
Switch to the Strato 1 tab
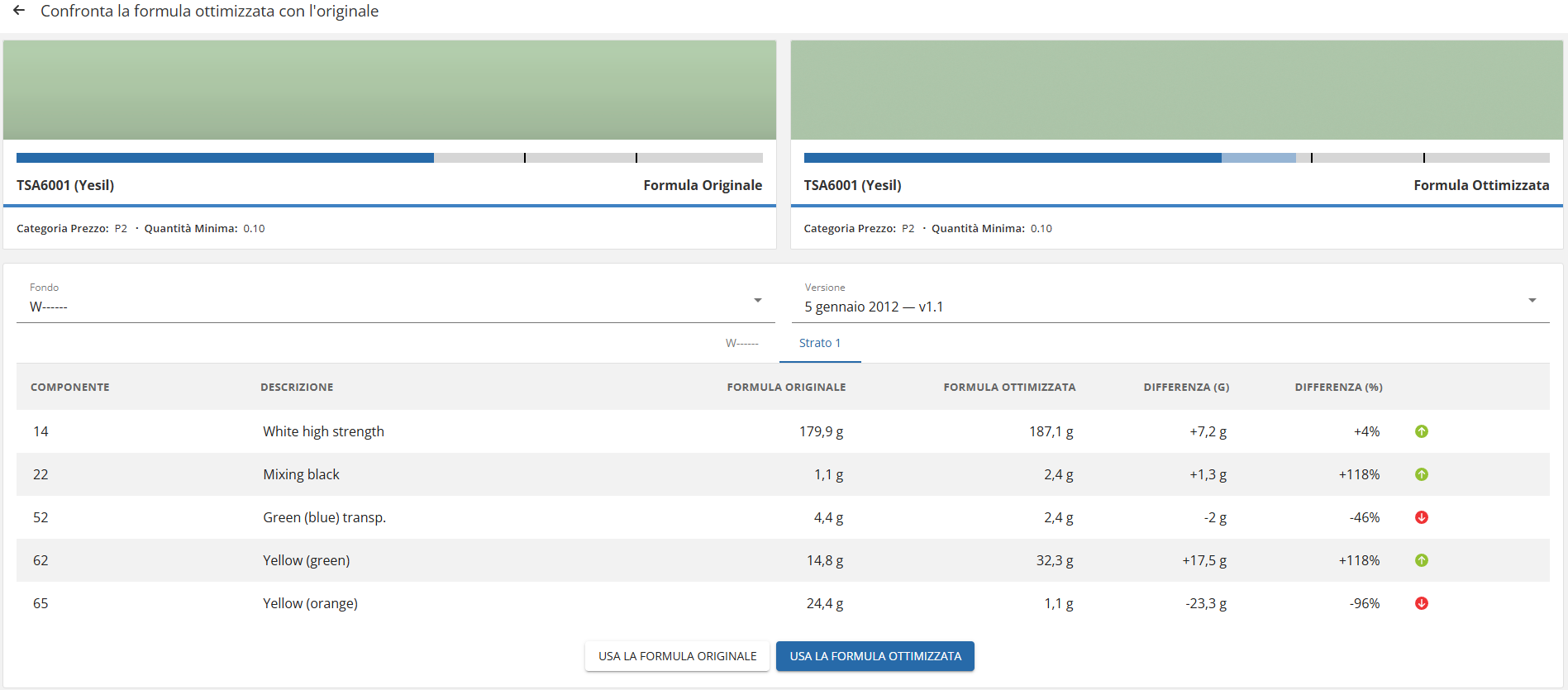click(820, 343)
